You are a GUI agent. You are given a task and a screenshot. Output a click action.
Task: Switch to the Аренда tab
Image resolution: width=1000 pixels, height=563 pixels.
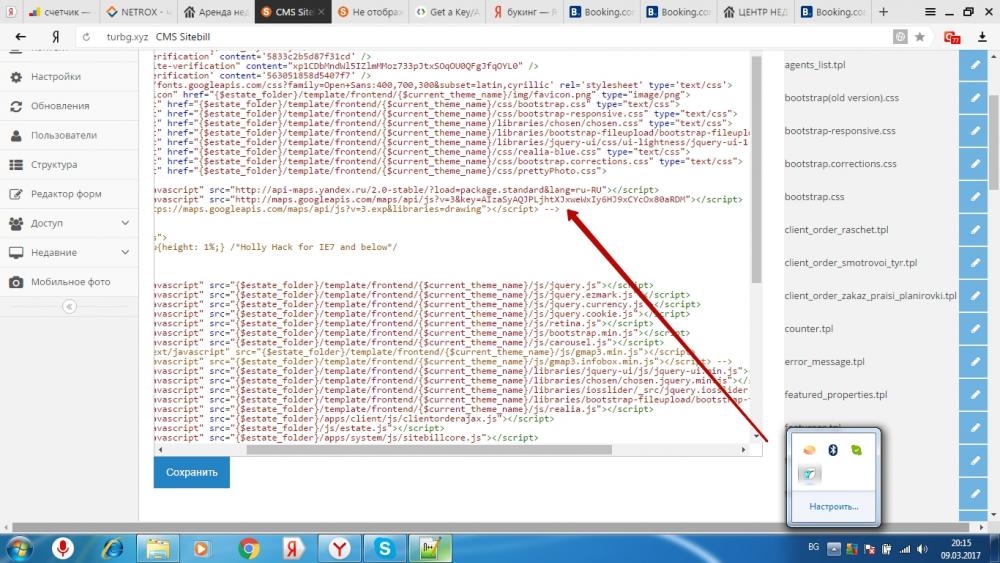point(216,11)
